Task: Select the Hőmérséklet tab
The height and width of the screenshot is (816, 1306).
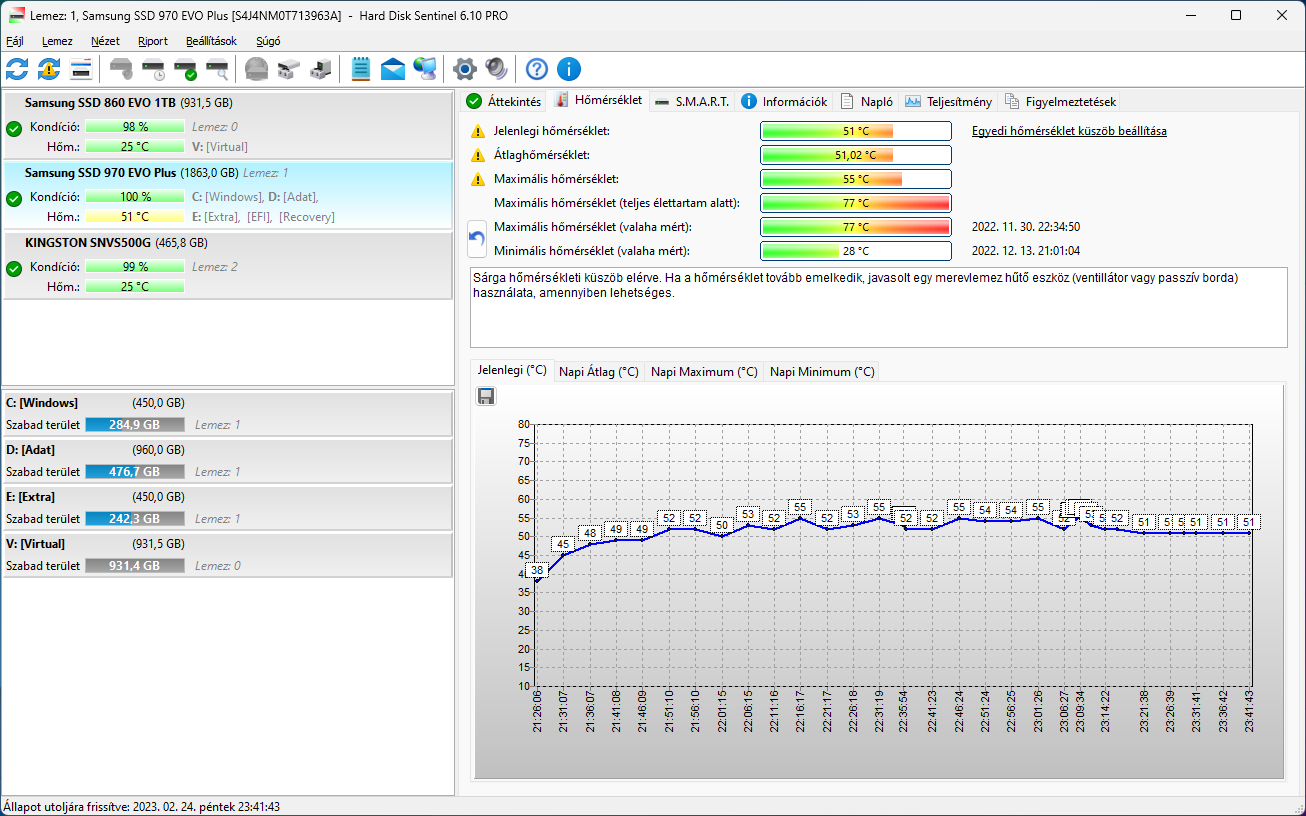Action: tap(598, 100)
